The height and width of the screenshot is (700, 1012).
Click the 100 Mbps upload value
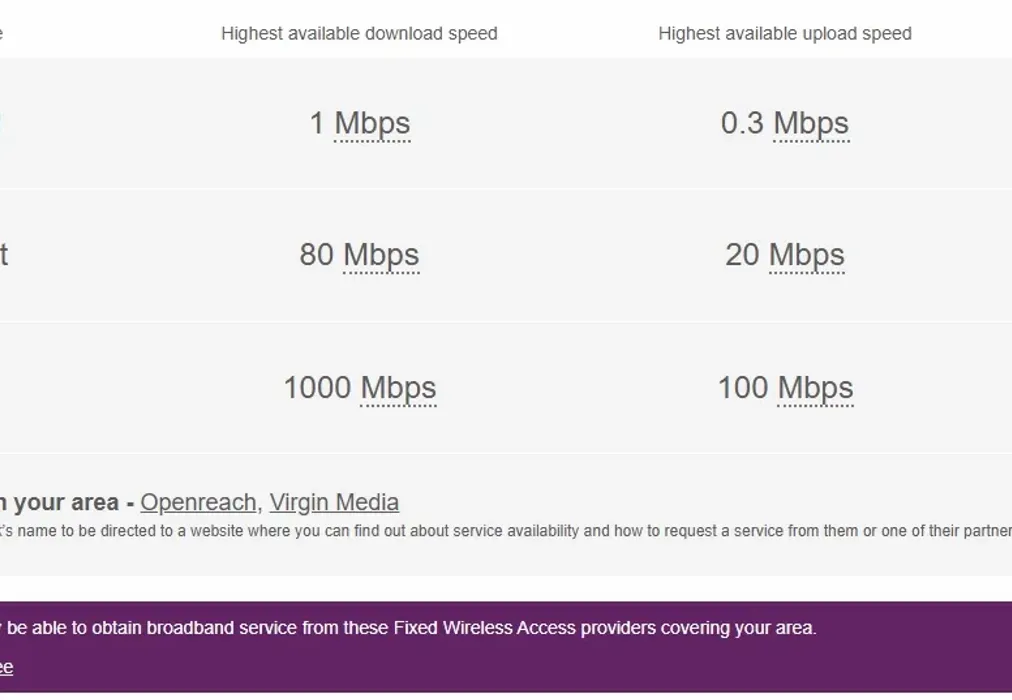785,387
